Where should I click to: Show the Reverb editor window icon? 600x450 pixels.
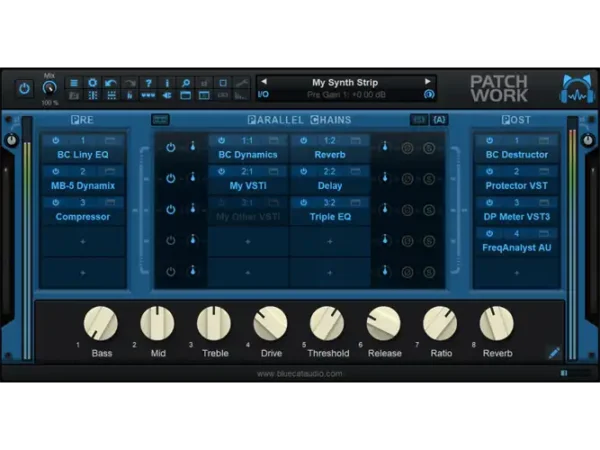click(x=356, y=140)
